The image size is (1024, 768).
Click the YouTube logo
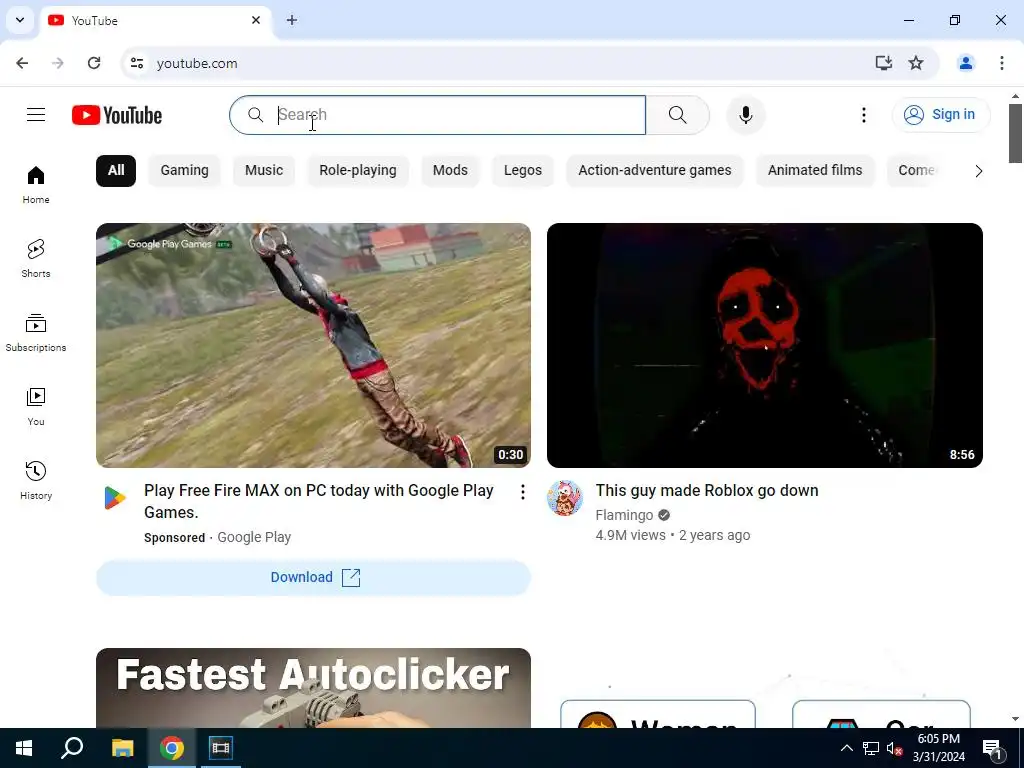(117, 115)
